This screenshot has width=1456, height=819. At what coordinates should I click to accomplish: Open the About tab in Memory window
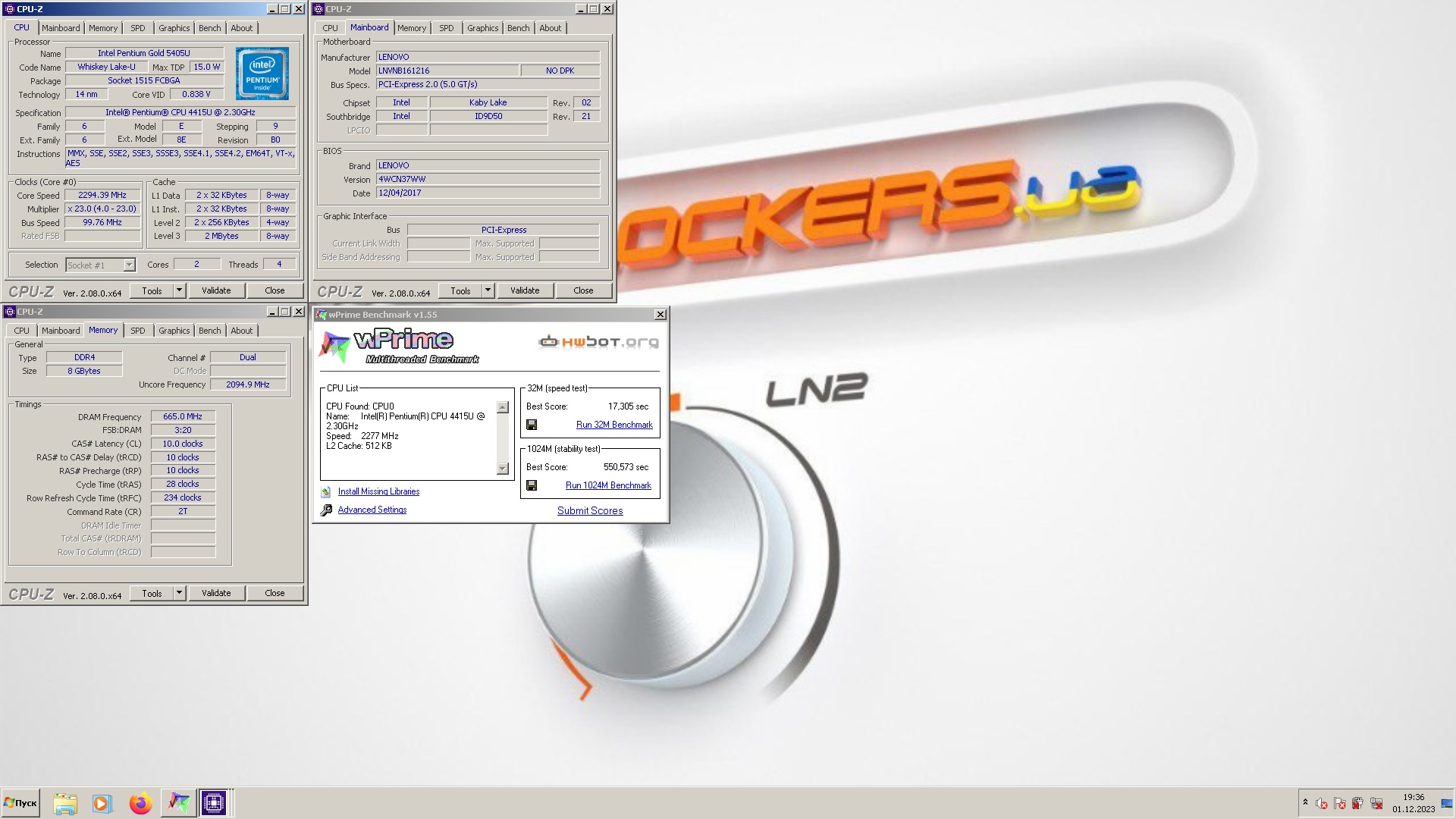242,331
